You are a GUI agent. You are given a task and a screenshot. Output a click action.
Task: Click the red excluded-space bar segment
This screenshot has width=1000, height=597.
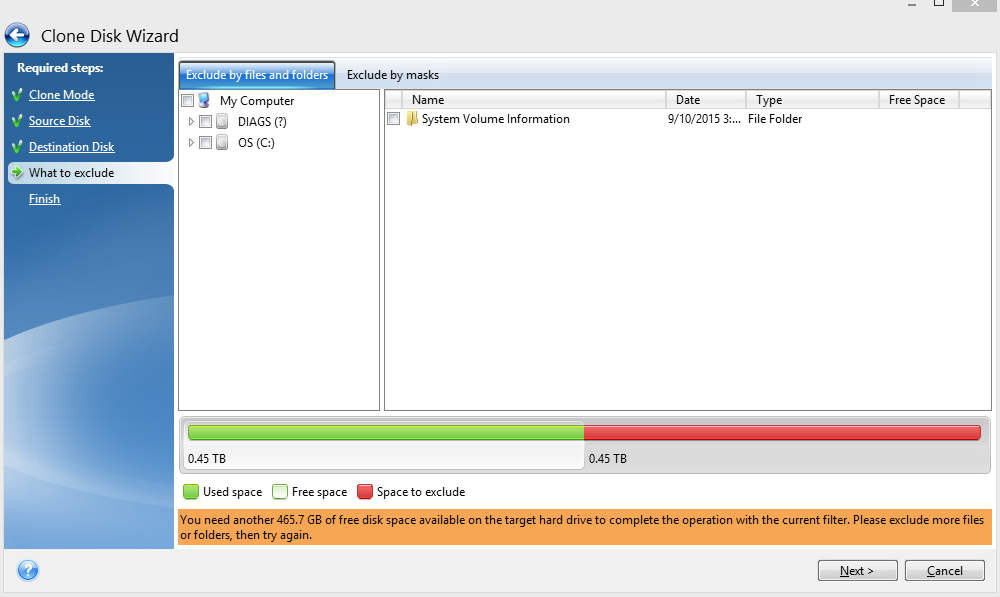pyautogui.click(x=783, y=432)
